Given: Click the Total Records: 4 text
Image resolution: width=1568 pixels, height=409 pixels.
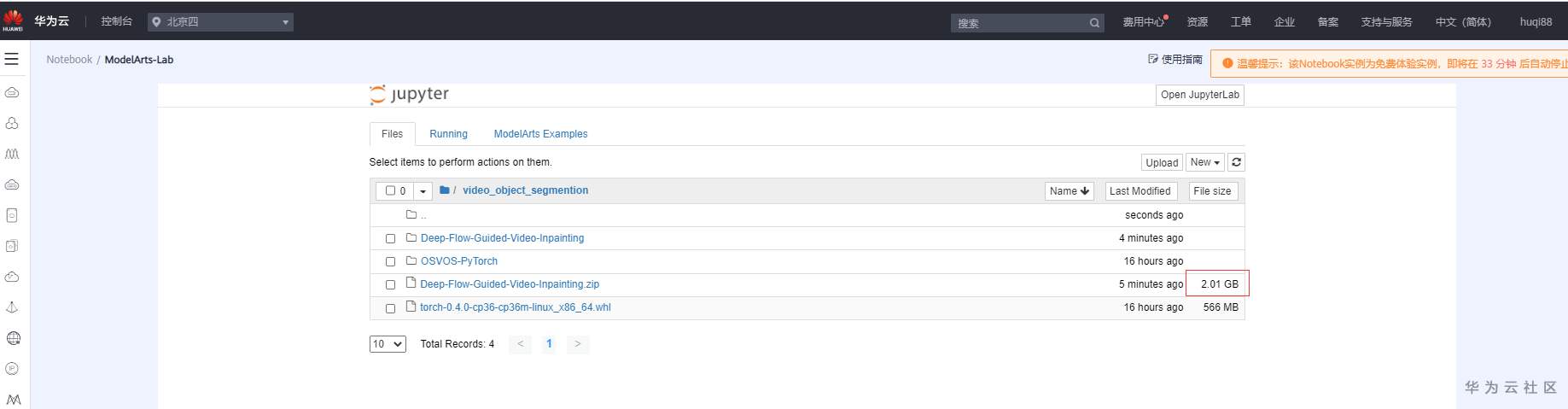Looking at the screenshot, I should point(457,344).
